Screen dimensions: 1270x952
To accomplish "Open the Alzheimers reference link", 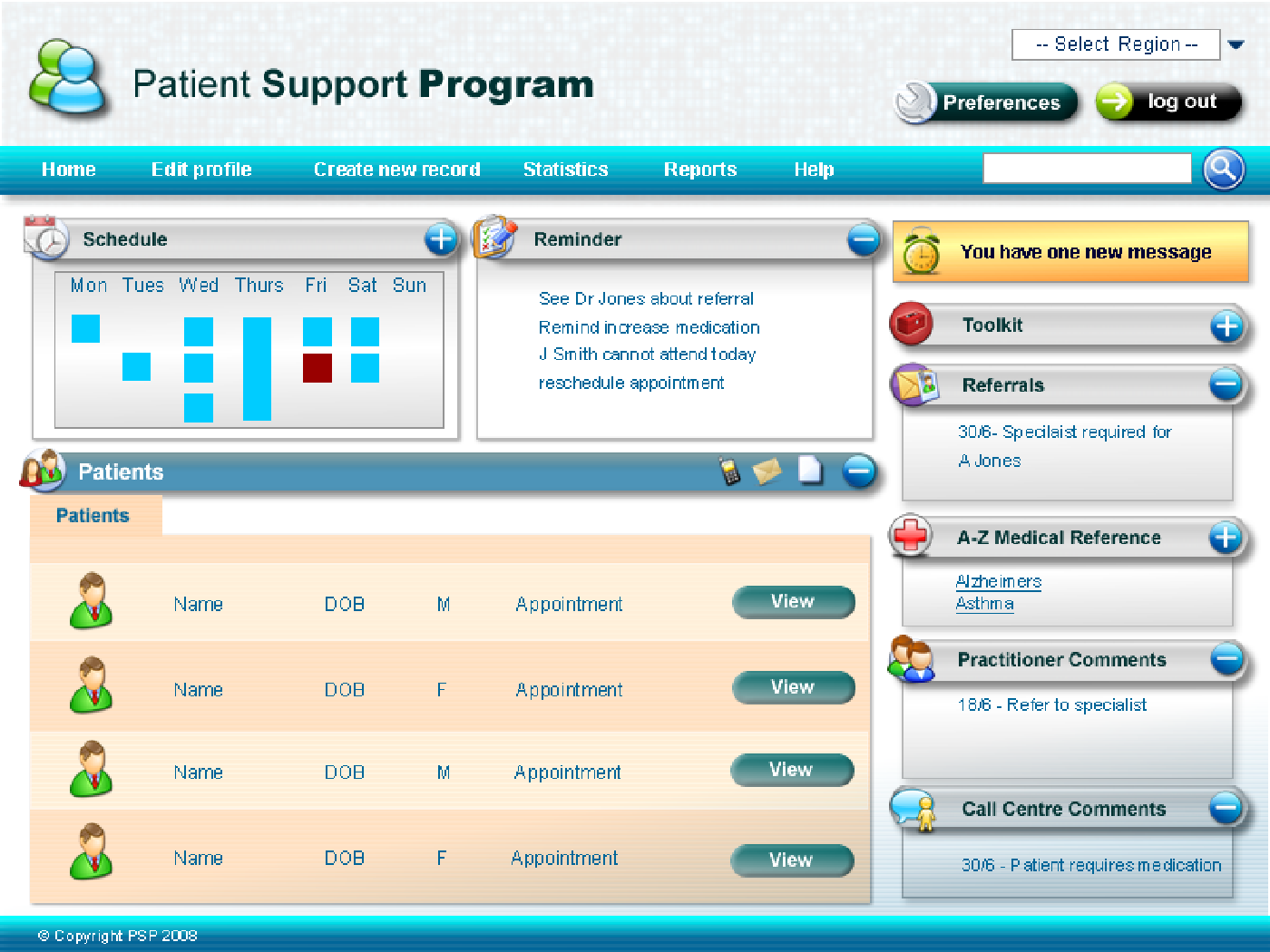I will [999, 581].
